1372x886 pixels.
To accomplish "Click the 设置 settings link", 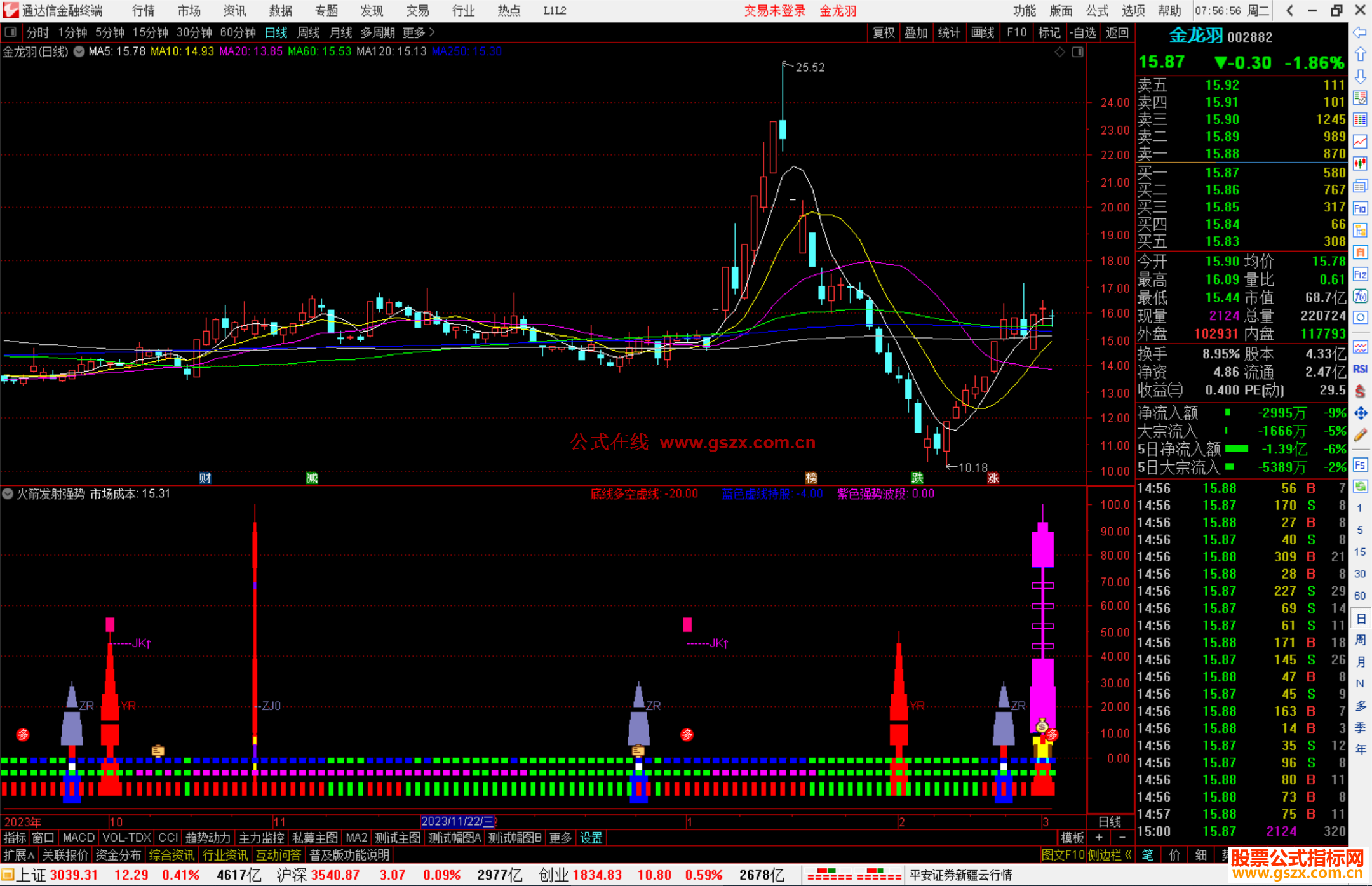I will [591, 838].
